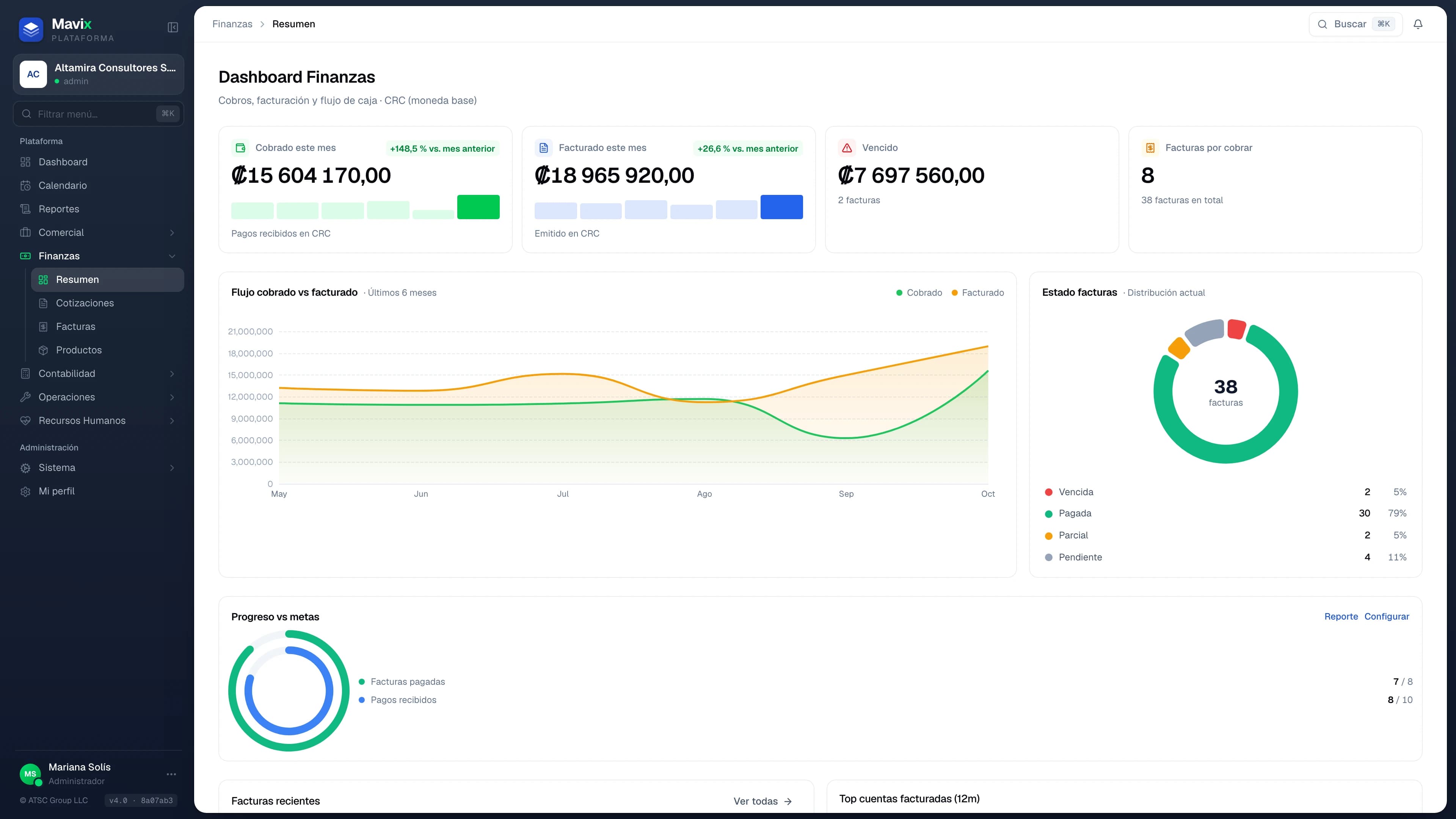Click the Facturas por cobrar icon
The height and width of the screenshot is (819, 1456).
(1150, 148)
